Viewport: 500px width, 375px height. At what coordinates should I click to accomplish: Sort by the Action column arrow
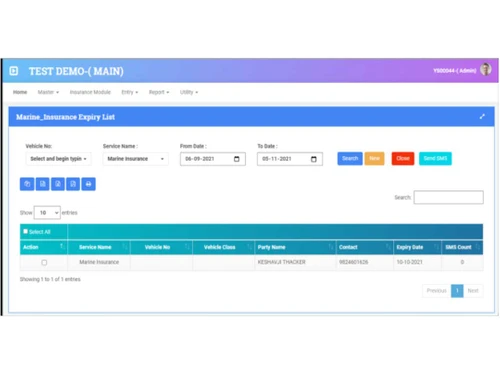tap(62, 247)
